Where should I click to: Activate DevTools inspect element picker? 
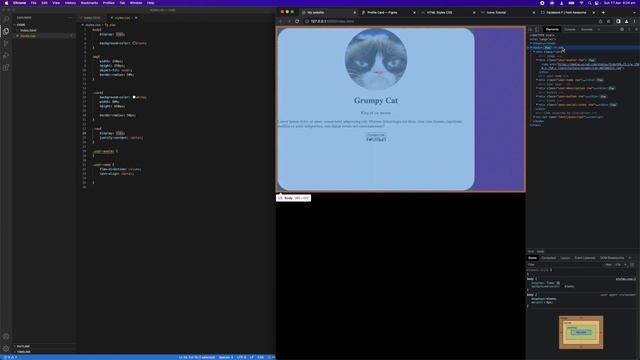pos(531,29)
